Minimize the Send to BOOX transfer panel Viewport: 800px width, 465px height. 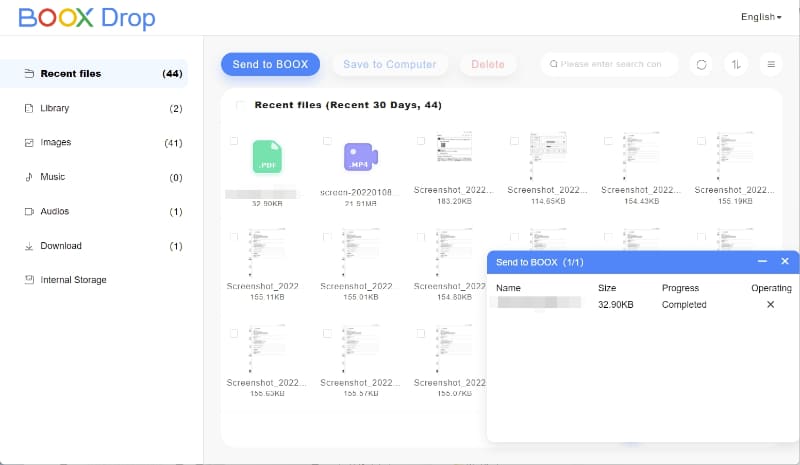762,261
